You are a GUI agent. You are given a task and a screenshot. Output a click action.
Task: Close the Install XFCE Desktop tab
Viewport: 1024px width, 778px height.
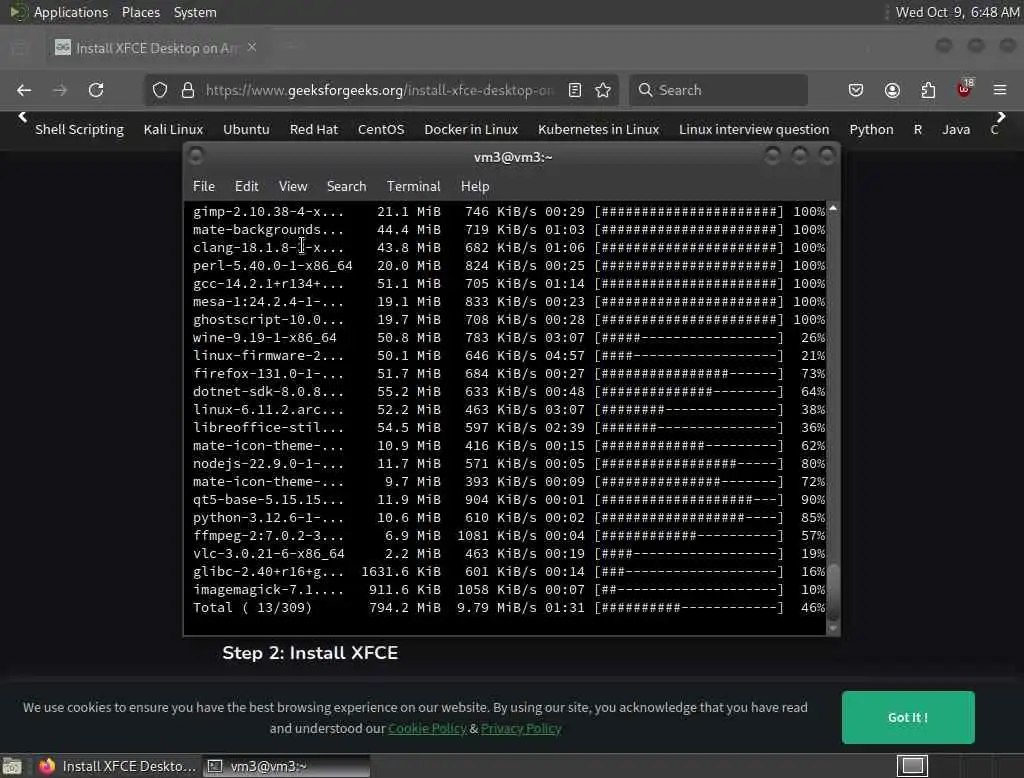(x=252, y=48)
